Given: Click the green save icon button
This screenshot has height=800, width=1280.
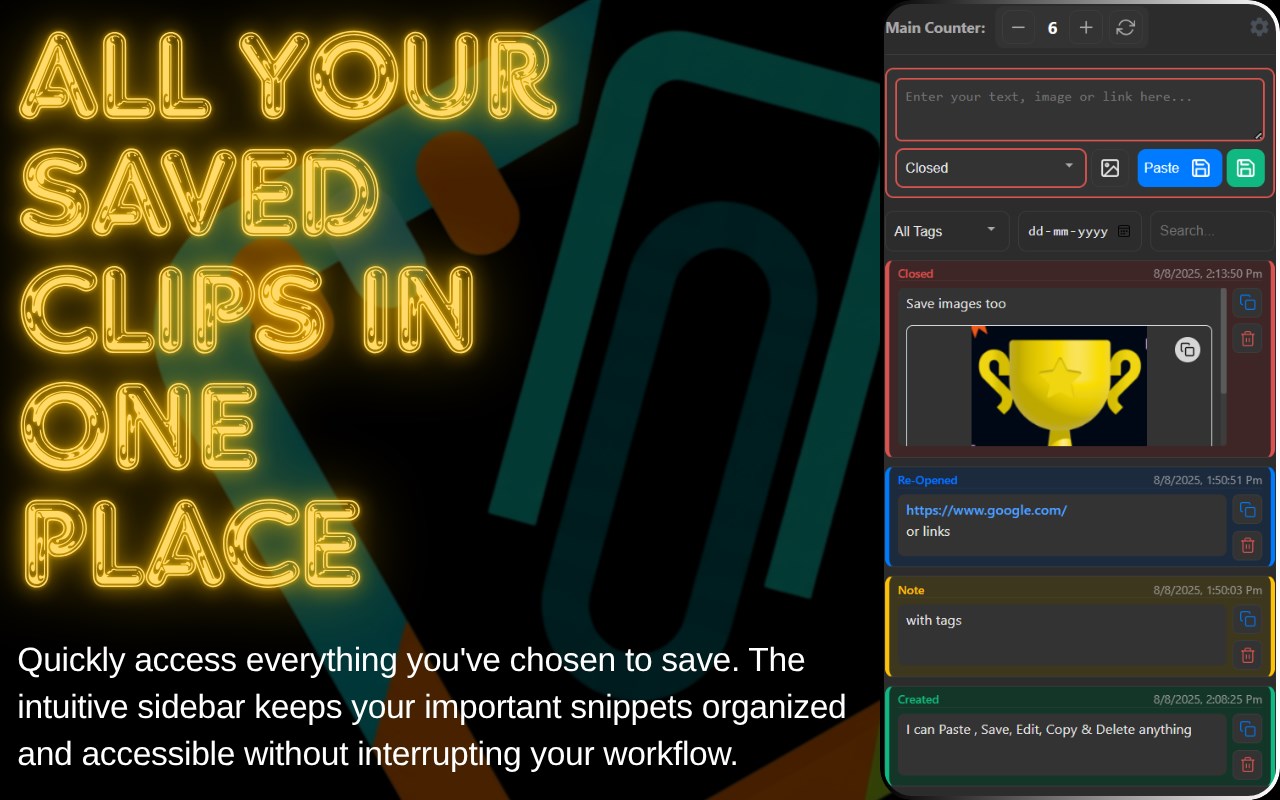Looking at the screenshot, I should [x=1246, y=168].
